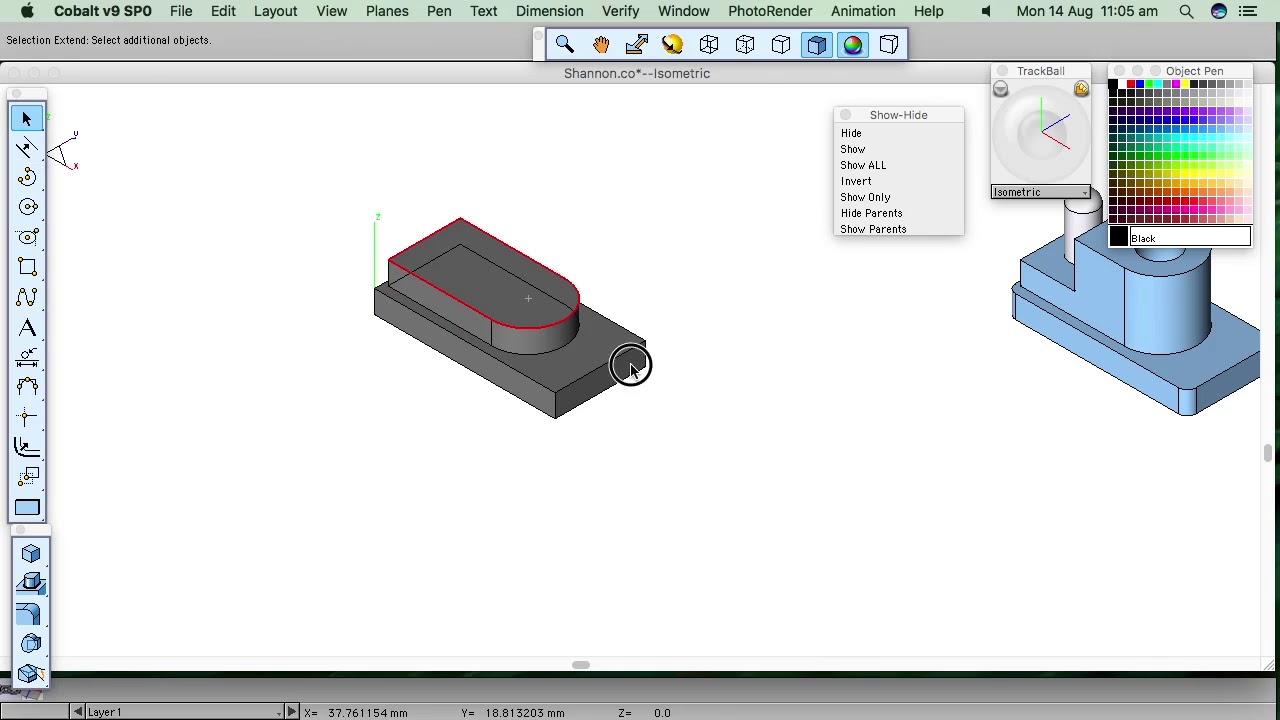
Task: Open the PhotoRender menu
Action: click(770, 11)
